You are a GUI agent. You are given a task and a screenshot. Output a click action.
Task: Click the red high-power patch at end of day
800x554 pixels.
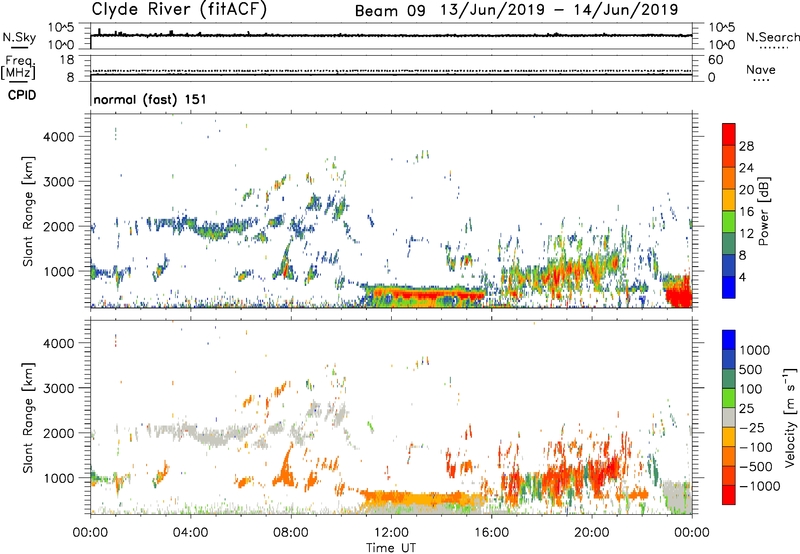point(680,293)
